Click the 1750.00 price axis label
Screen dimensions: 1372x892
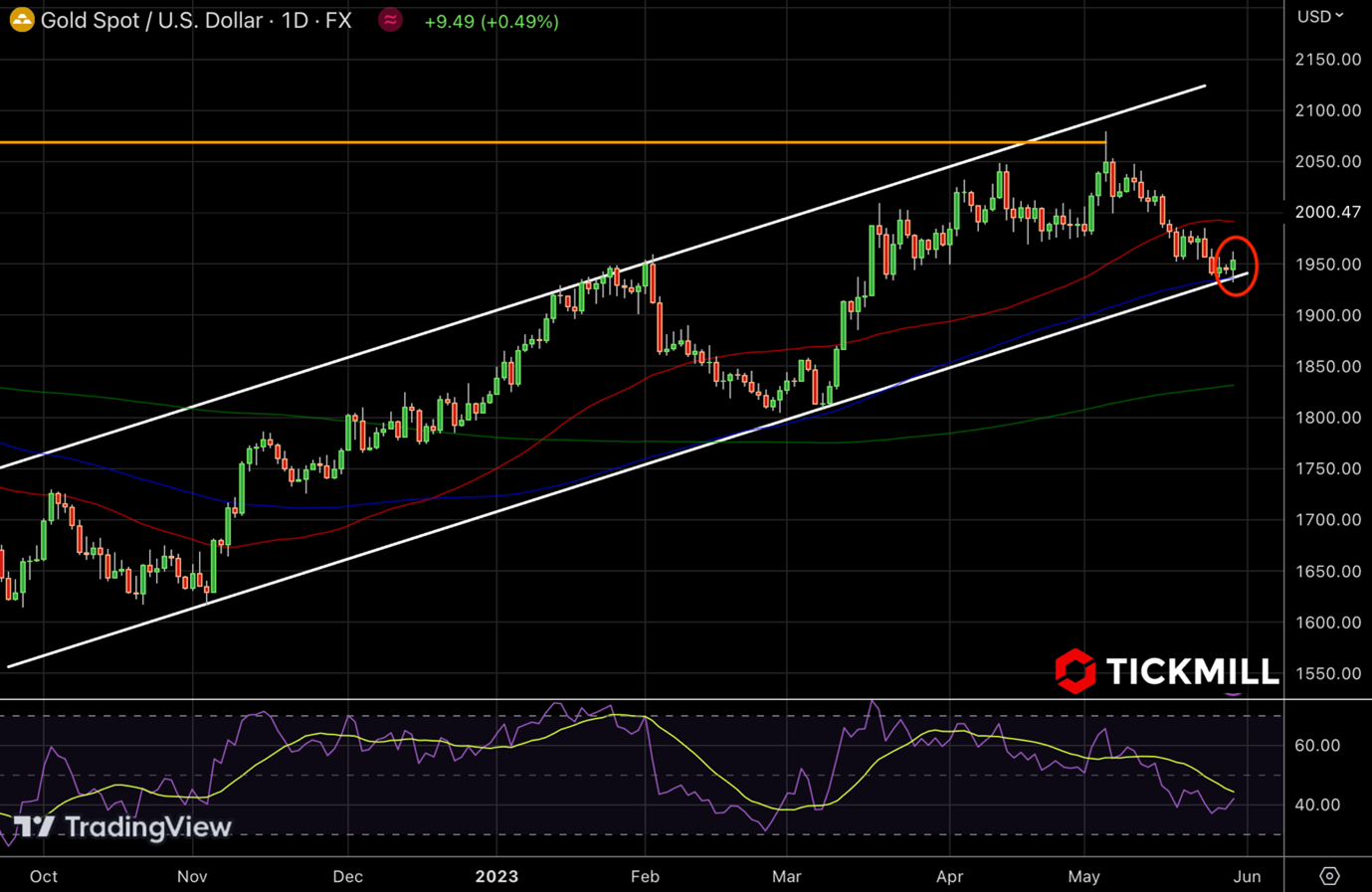click(x=1327, y=468)
